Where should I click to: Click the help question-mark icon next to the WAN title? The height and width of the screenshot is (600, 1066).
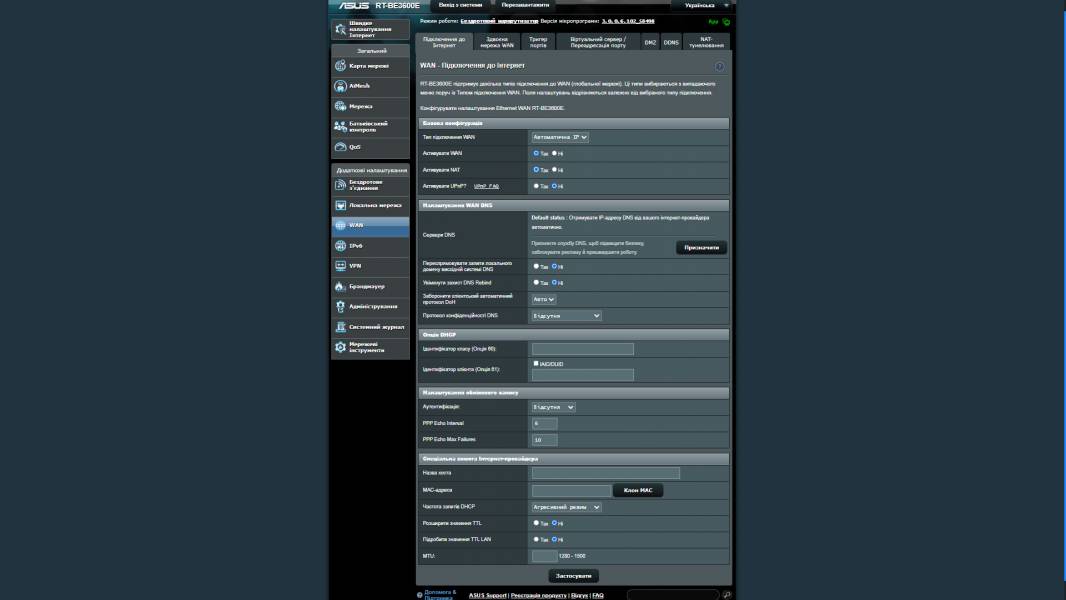click(x=719, y=66)
